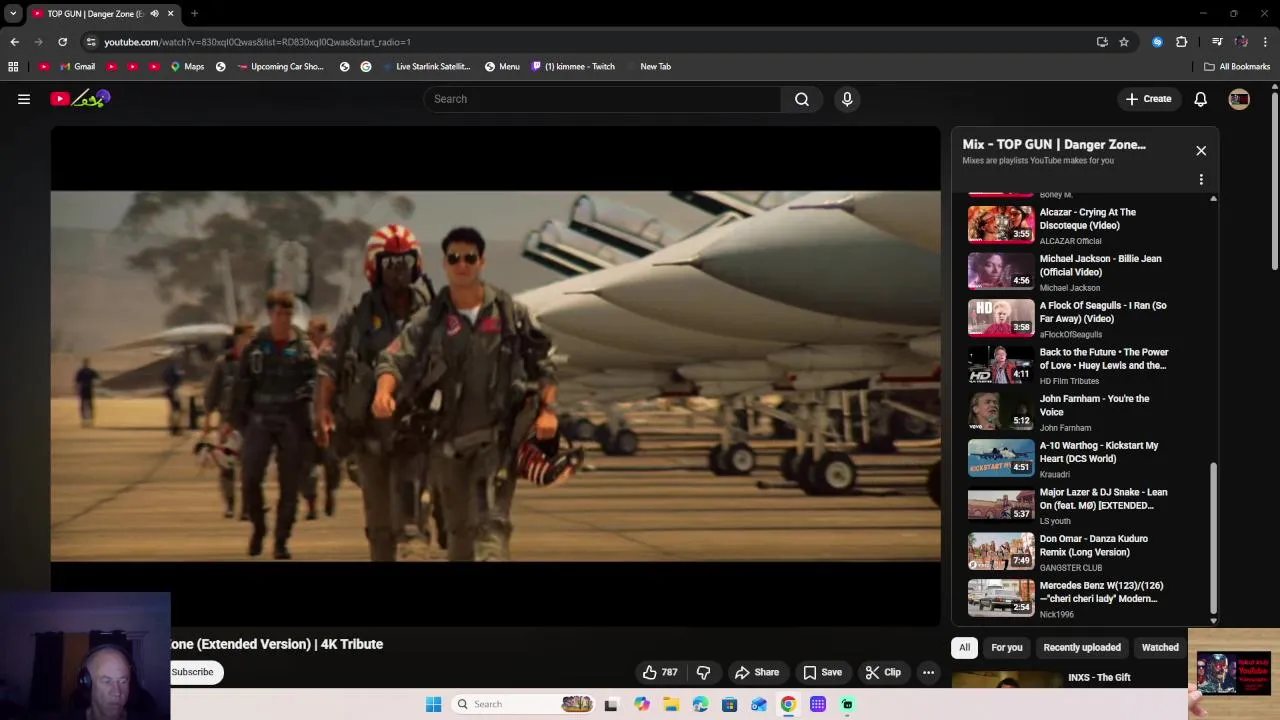This screenshot has width=1280, height=720.
Task: Open media controls music note icon
Action: pos(1217,42)
